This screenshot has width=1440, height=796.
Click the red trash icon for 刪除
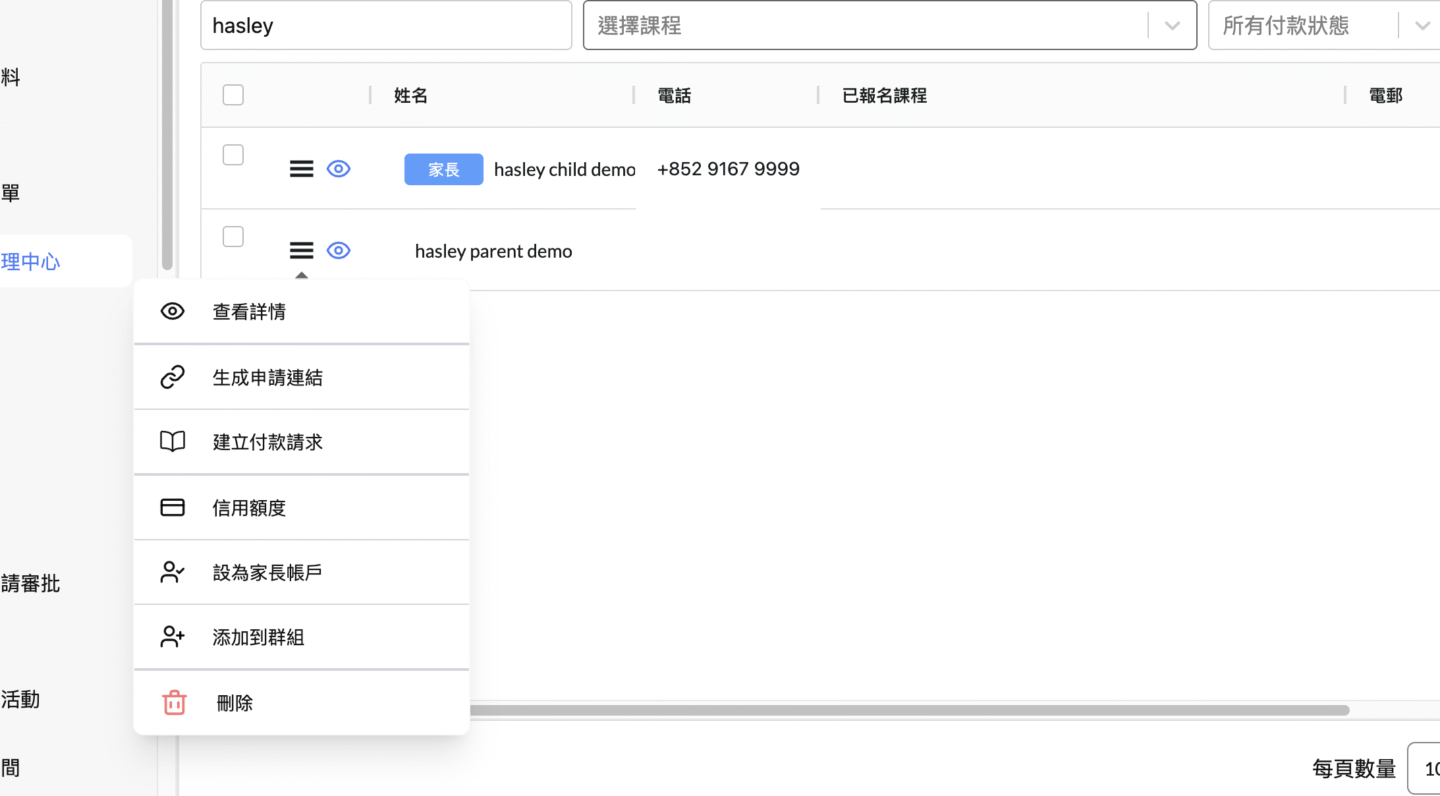[x=174, y=703]
